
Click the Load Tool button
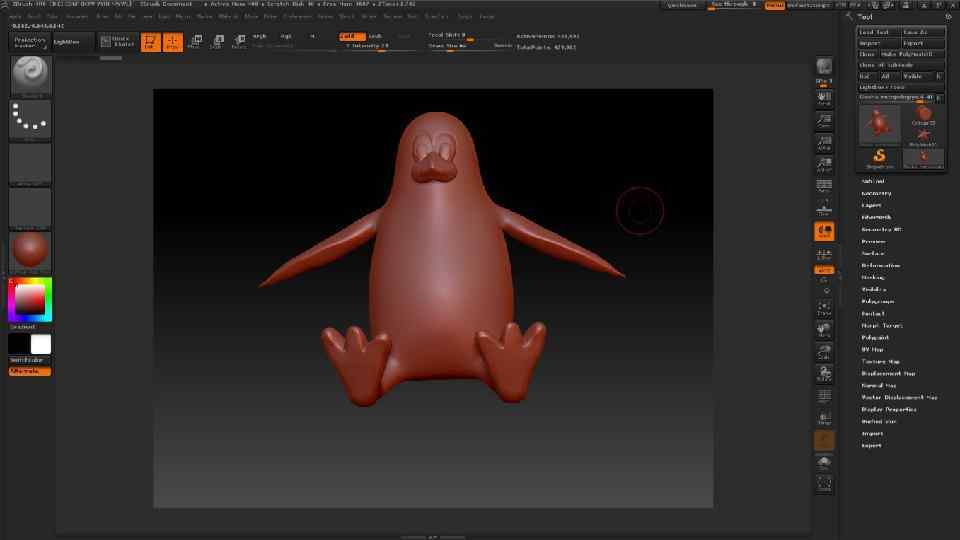(x=880, y=32)
